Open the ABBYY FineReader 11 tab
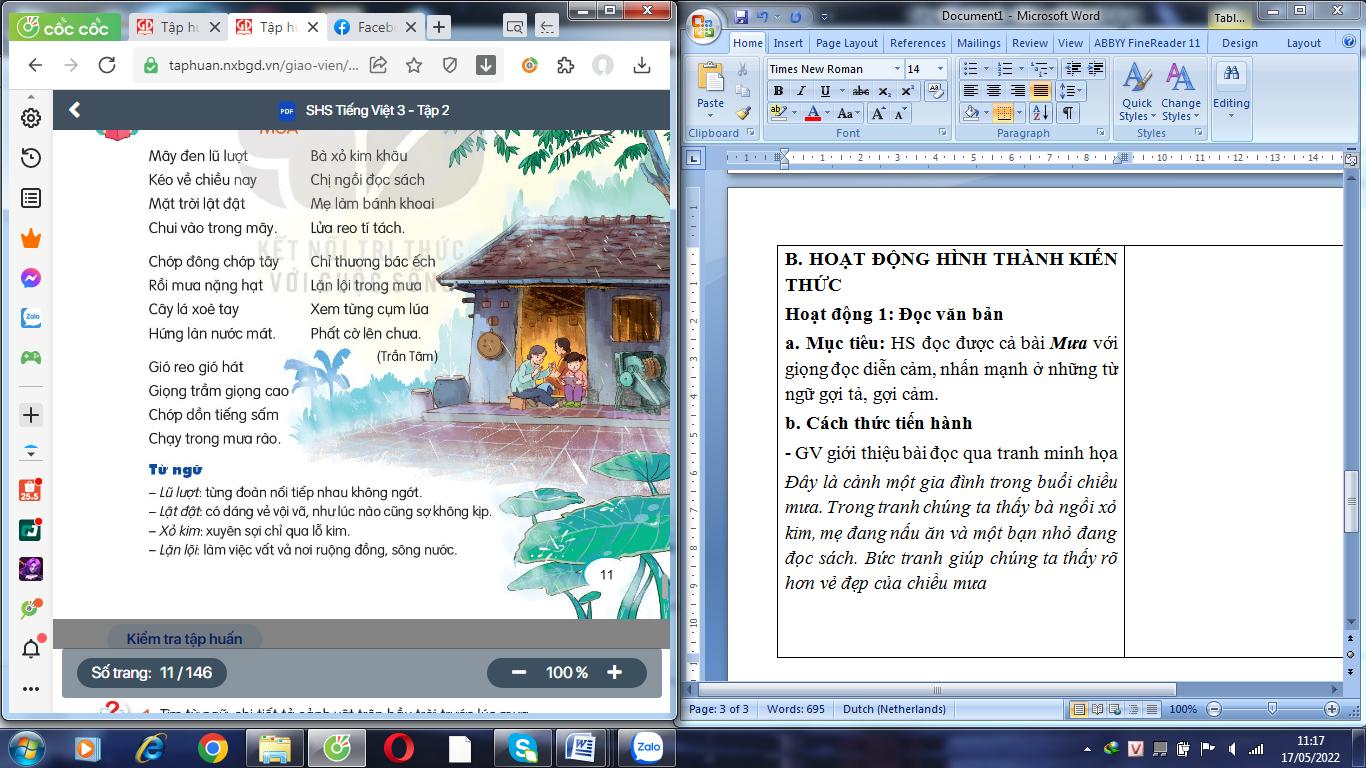Viewport: 1366px width, 768px height. [1147, 43]
